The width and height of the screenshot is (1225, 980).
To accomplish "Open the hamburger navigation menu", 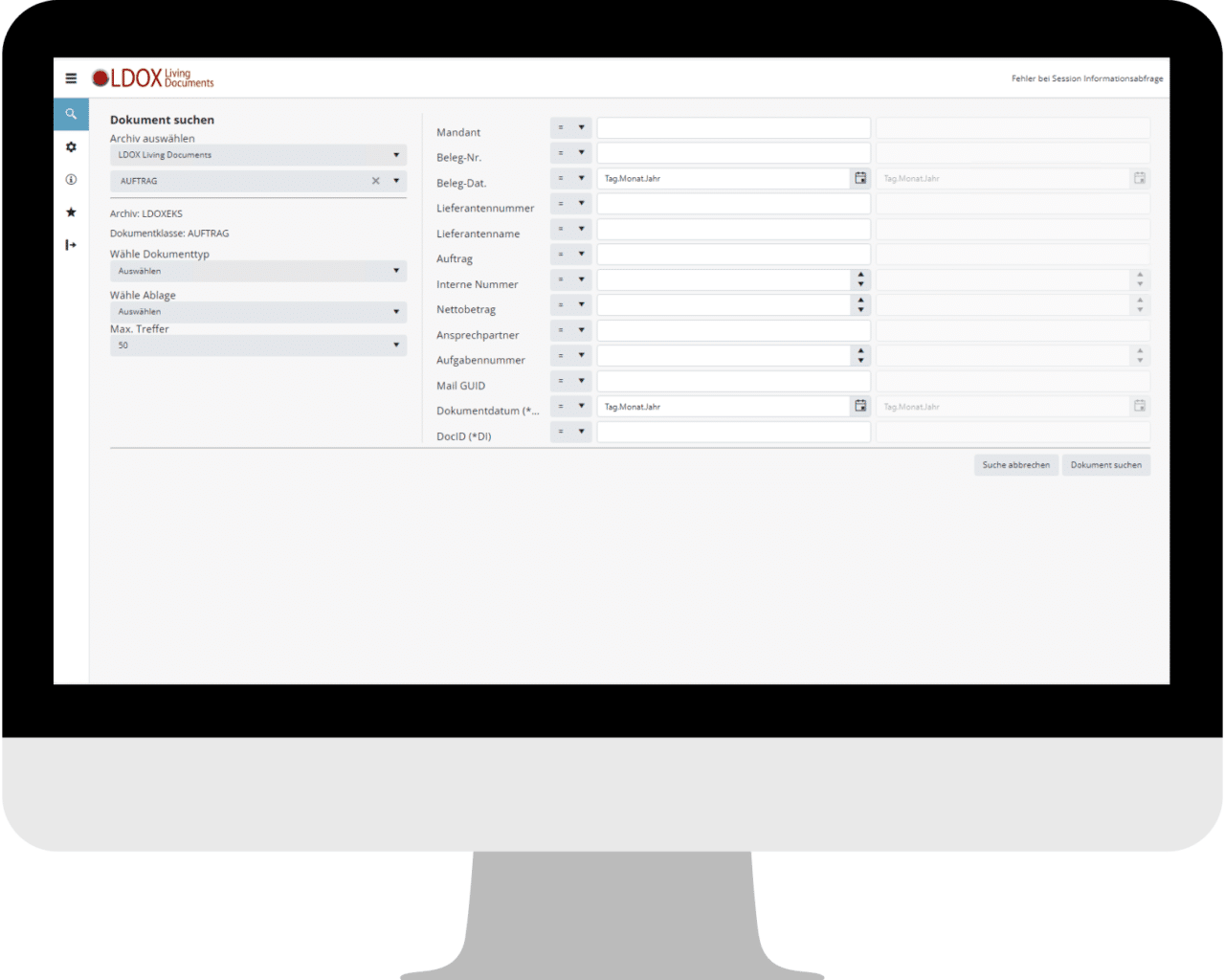I will pyautogui.click(x=71, y=78).
